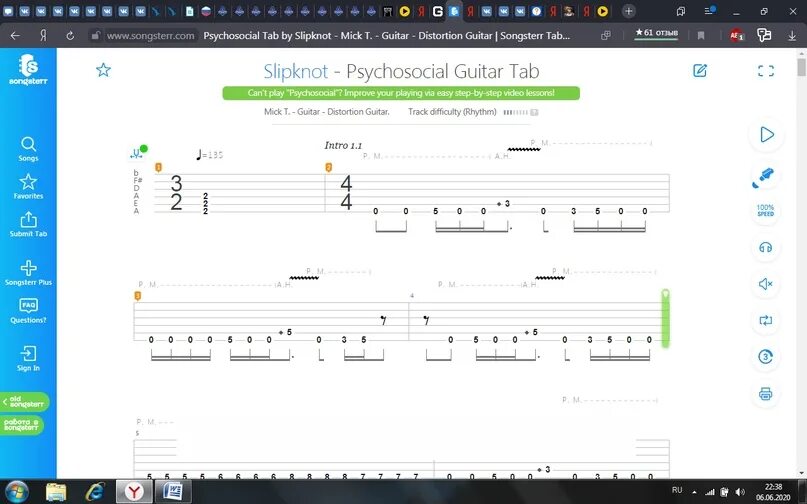The height and width of the screenshot is (504, 807).
Task: Go to Songsterr home via logo
Action: tap(28, 69)
